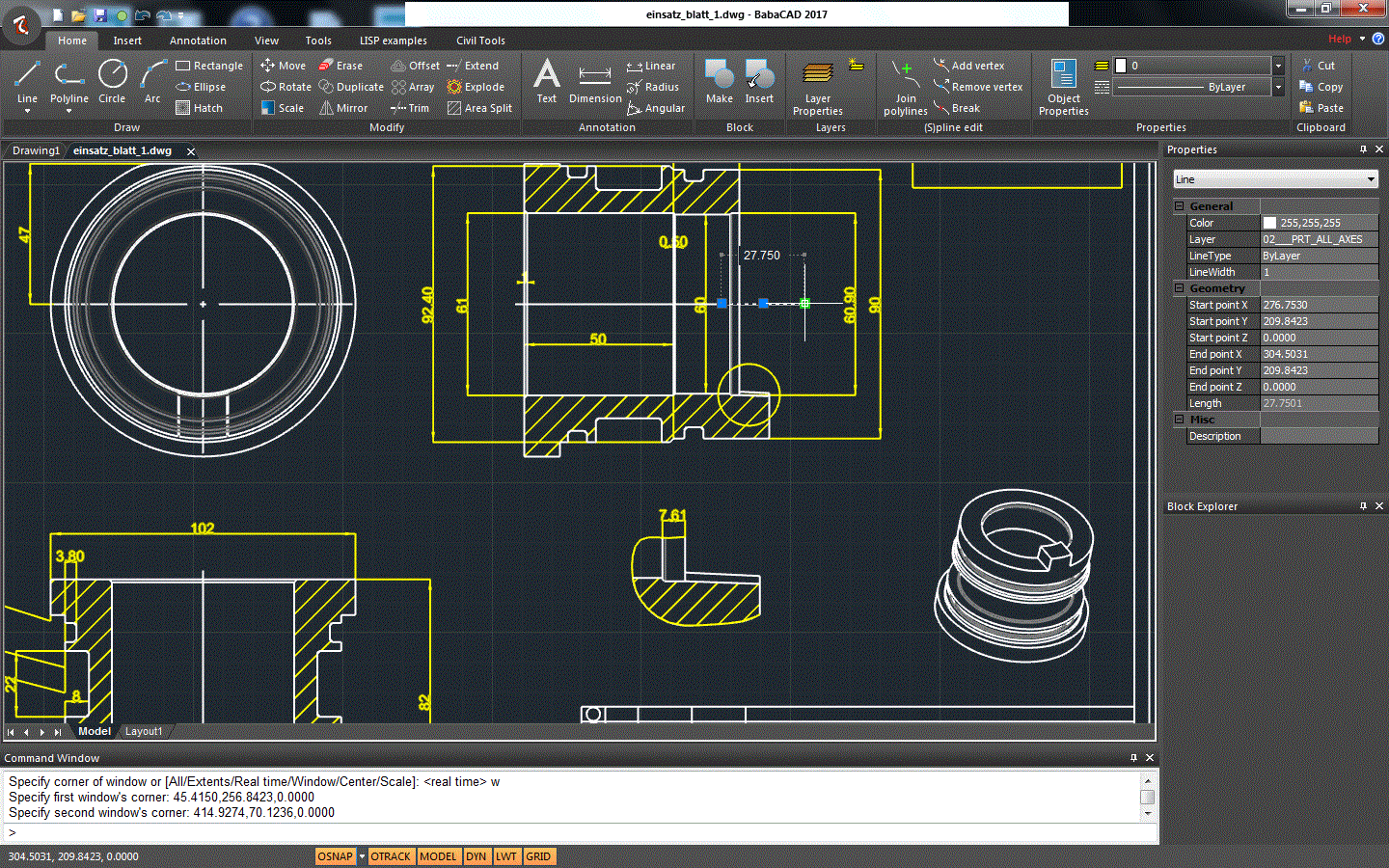Switch to the Civil Tools ribbon tab
The image size is (1389, 868).
click(480, 41)
